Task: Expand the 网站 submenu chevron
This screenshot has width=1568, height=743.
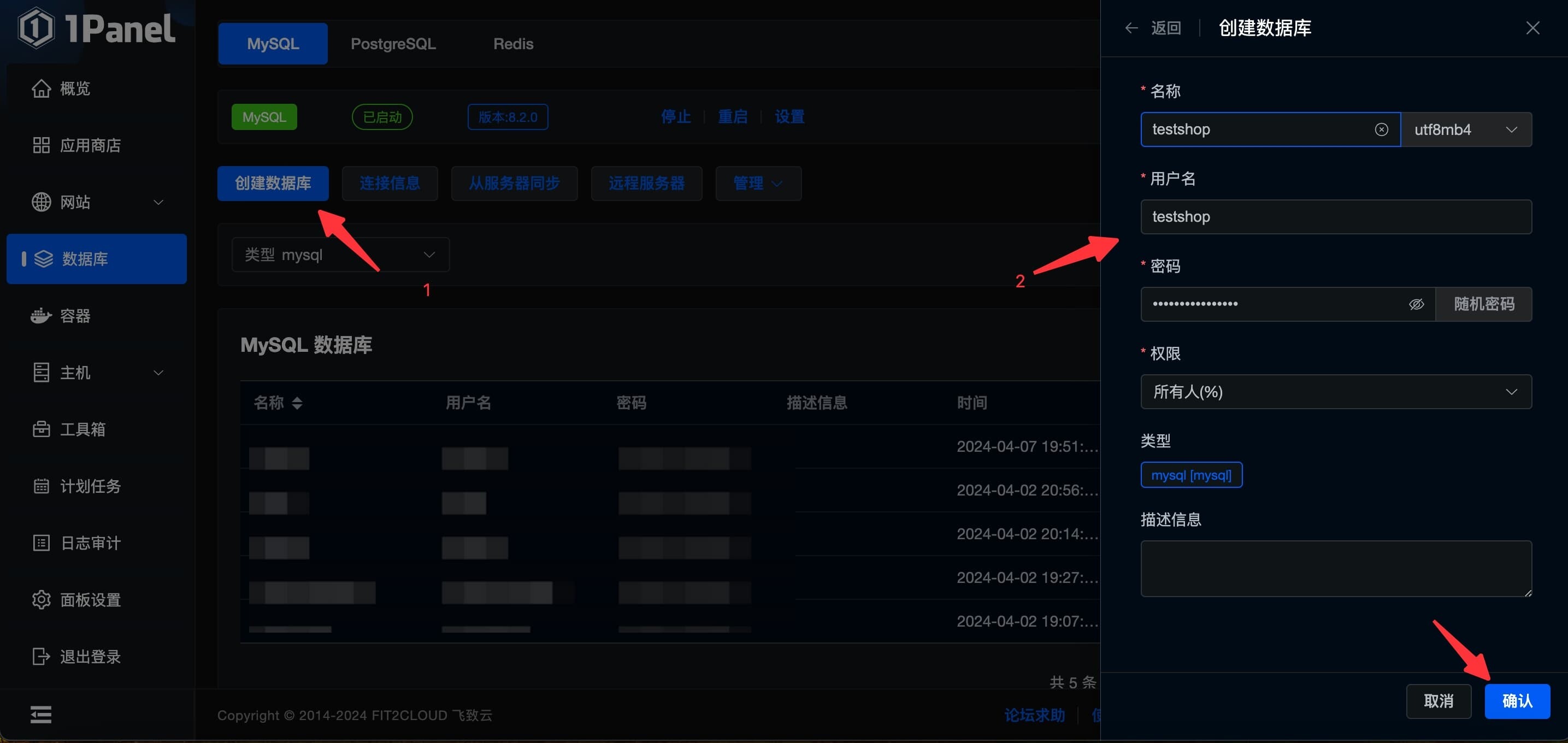Action: (158, 203)
